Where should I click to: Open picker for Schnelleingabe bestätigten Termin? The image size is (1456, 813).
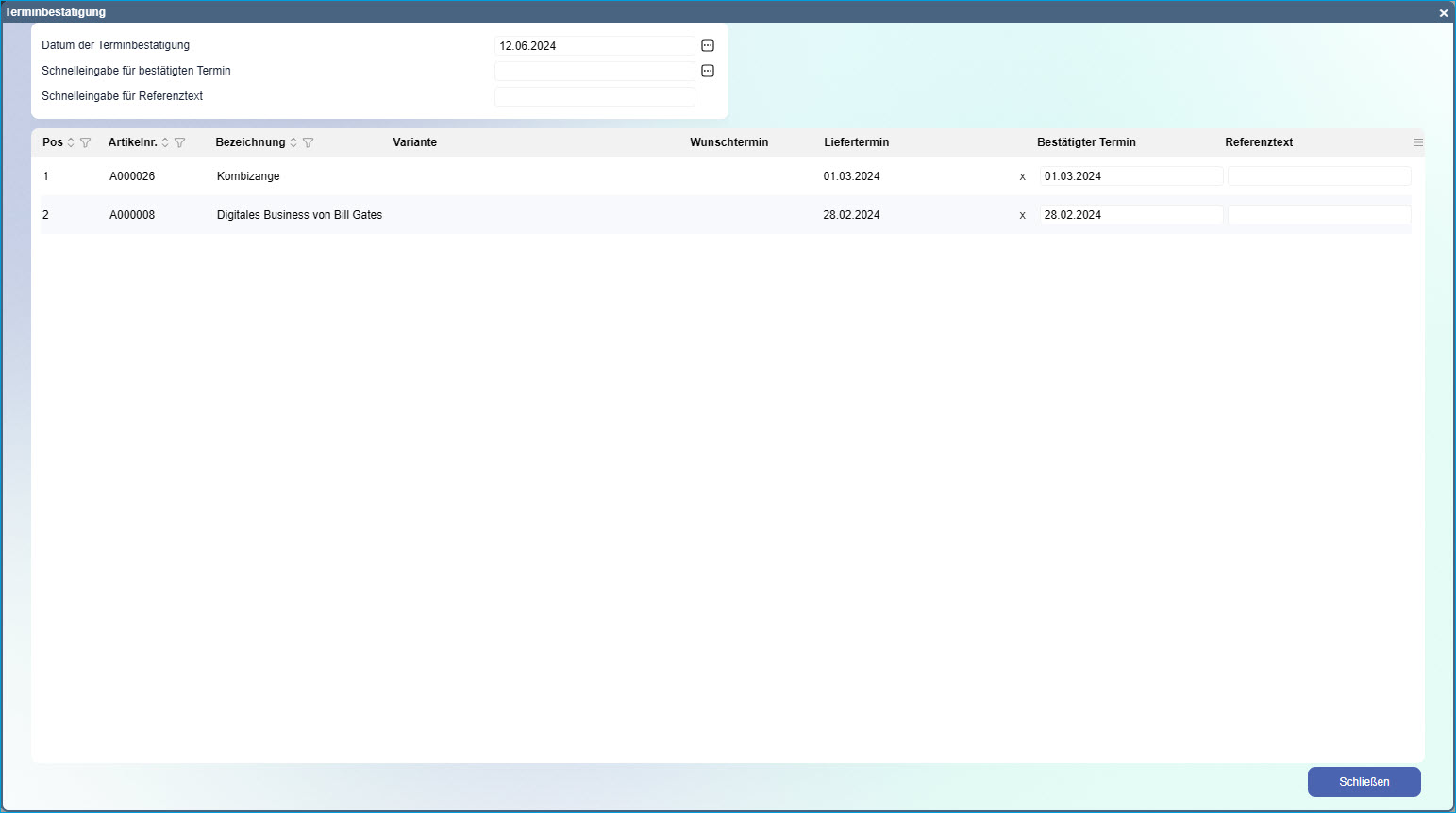[708, 71]
